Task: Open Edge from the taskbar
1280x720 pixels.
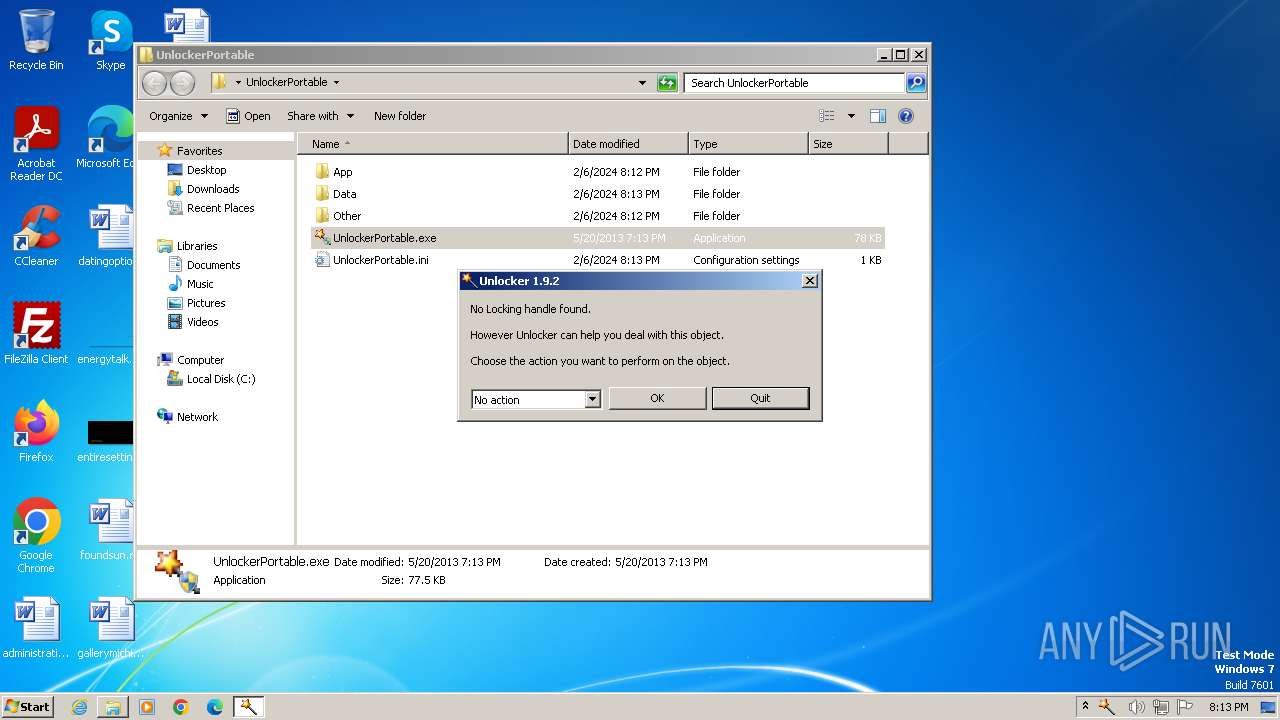Action: [215, 707]
